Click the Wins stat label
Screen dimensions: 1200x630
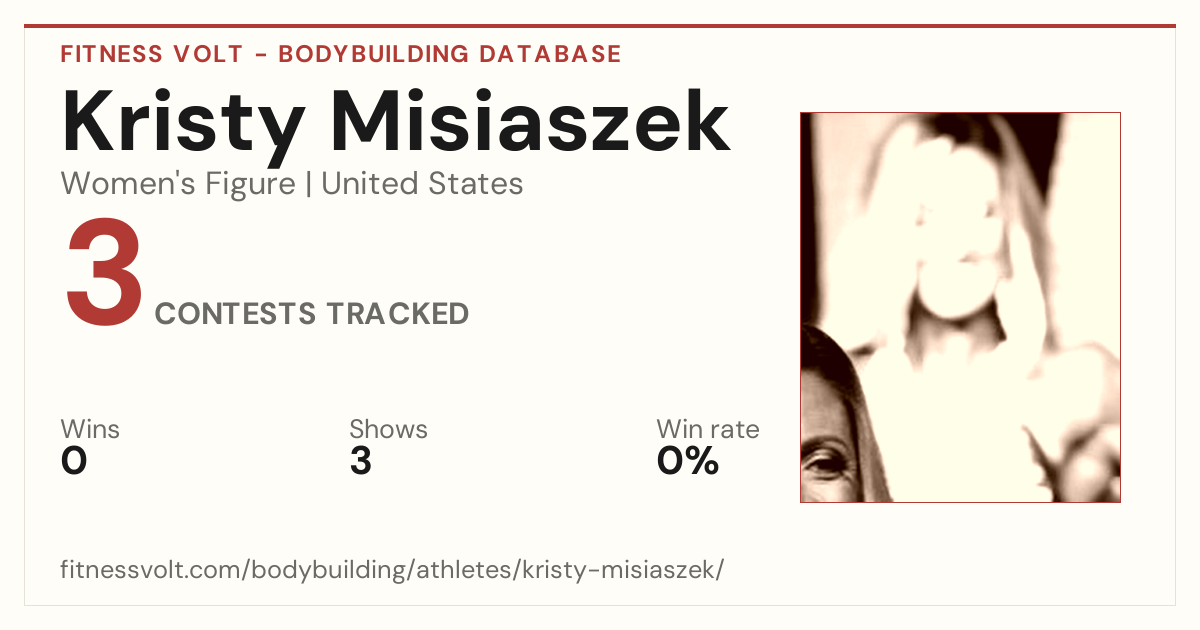[90, 430]
